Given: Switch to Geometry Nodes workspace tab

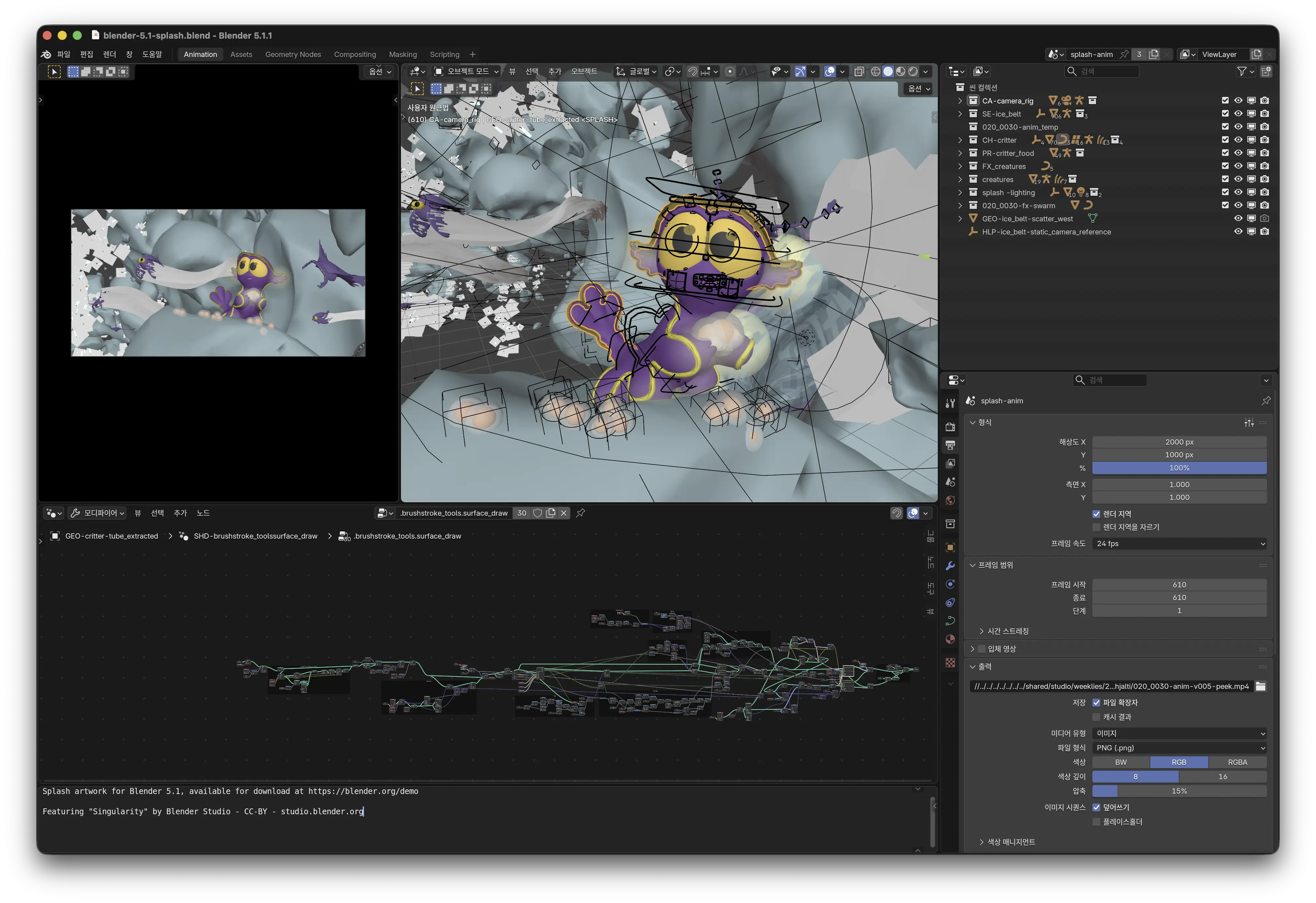Looking at the screenshot, I should 293,54.
